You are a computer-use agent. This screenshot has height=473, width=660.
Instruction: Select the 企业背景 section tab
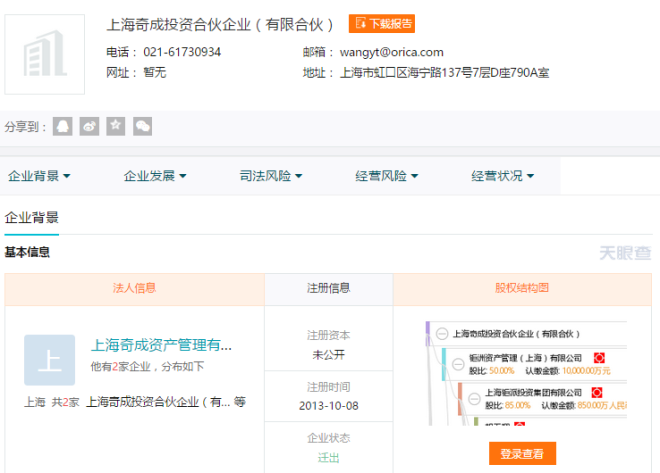coord(32,218)
